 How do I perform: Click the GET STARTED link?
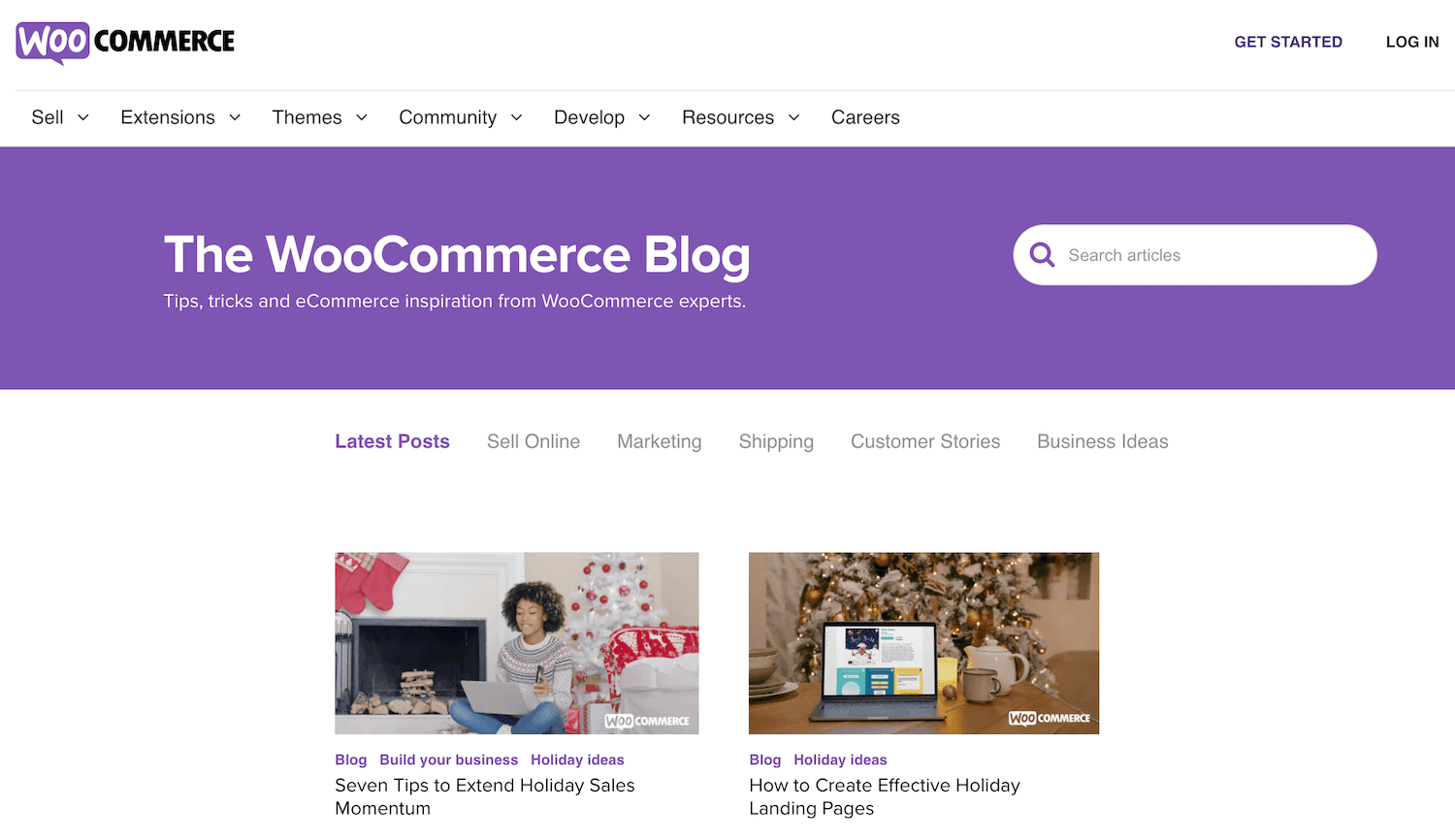[x=1288, y=42]
